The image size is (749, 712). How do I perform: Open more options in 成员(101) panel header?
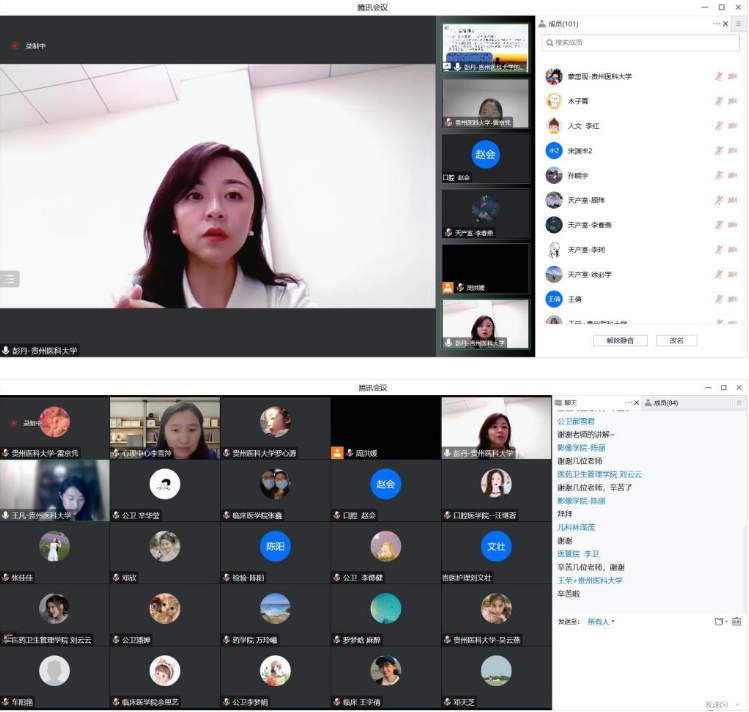coord(715,23)
